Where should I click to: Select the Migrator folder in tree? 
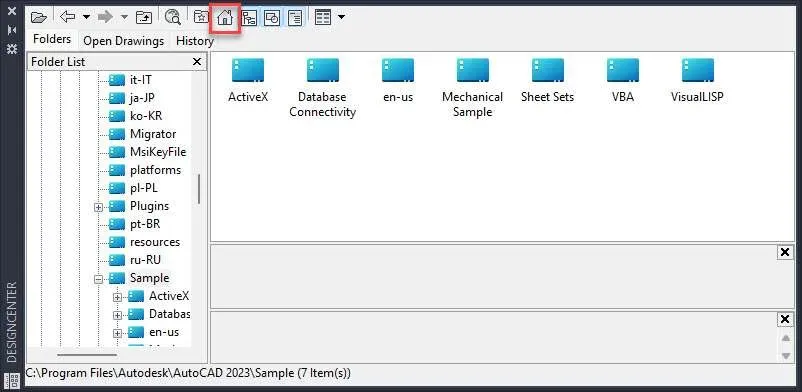click(x=142, y=134)
